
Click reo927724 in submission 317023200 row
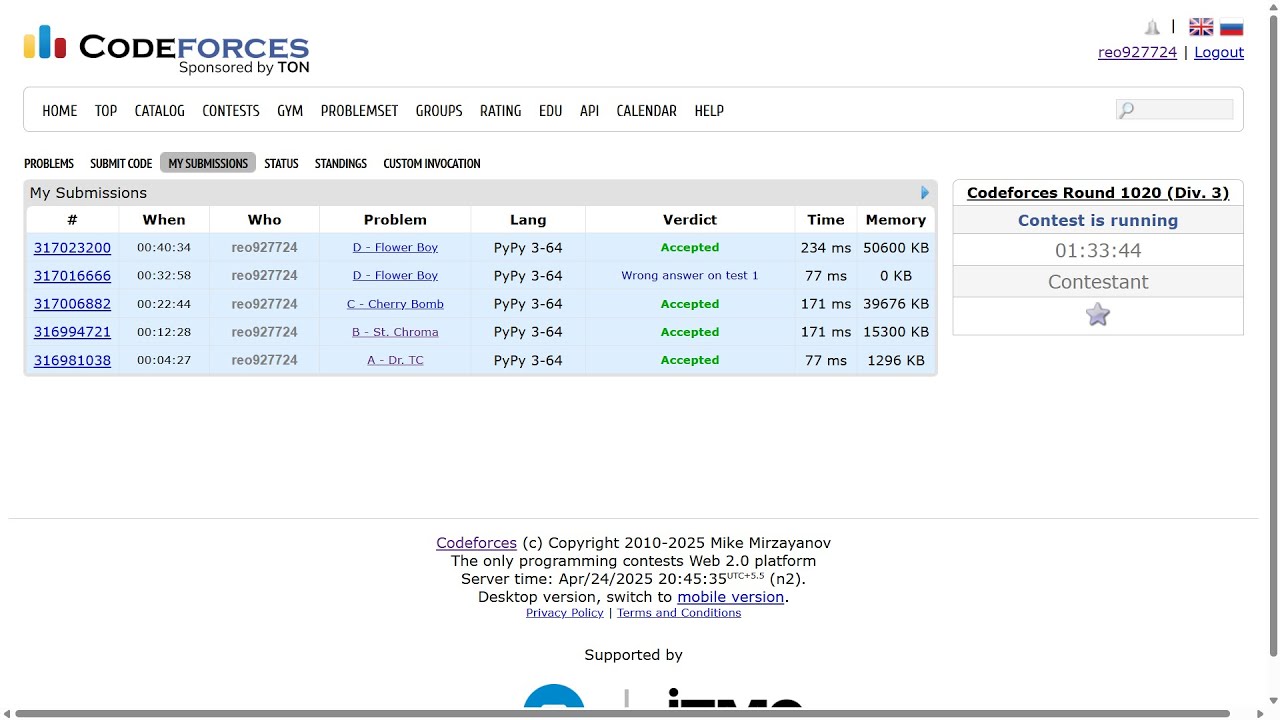[x=264, y=248]
